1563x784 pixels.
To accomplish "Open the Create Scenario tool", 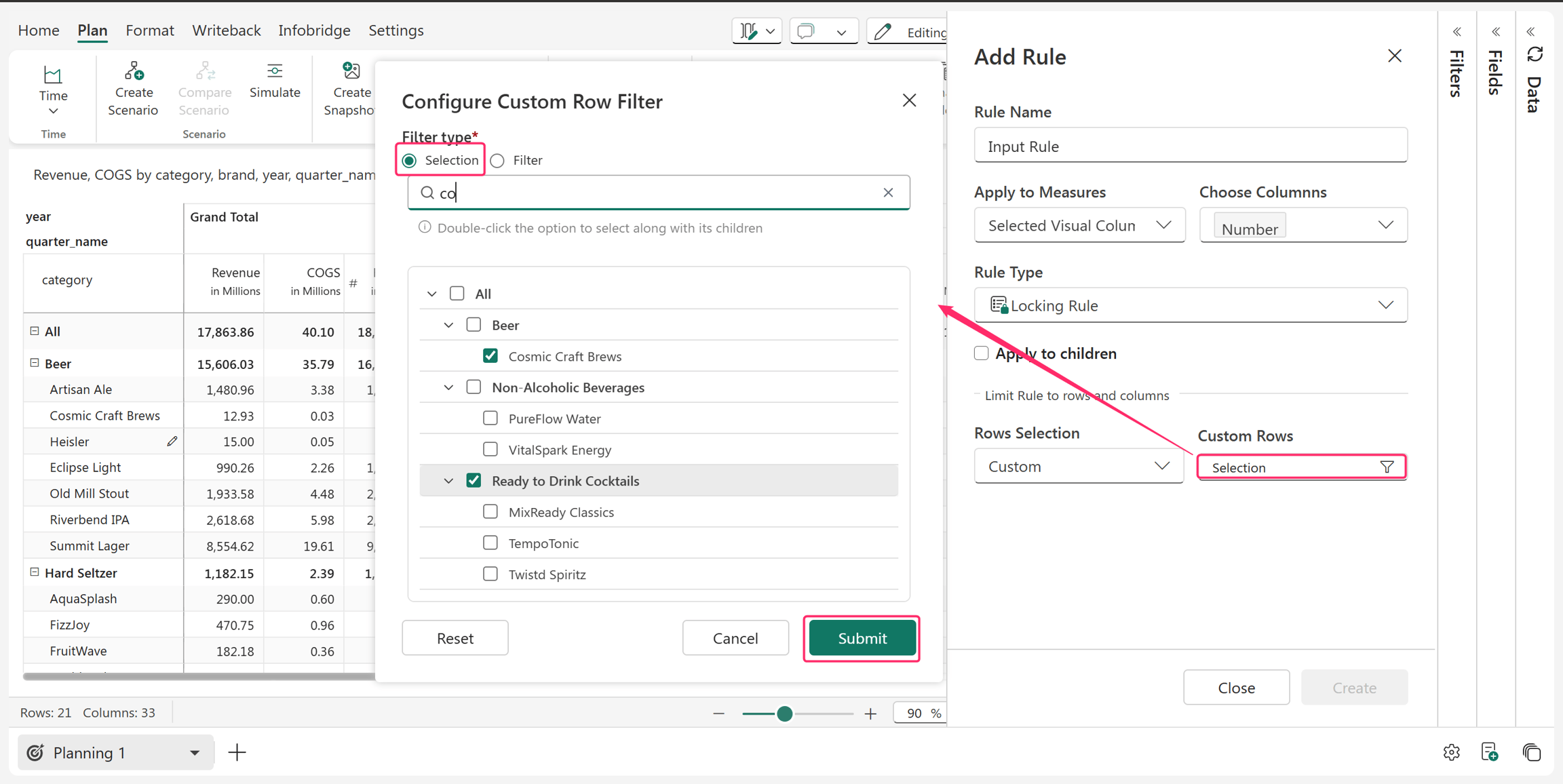I will pyautogui.click(x=133, y=90).
